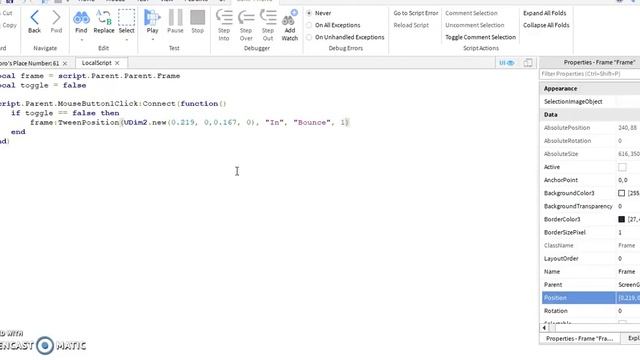The width and height of the screenshot is (640, 360).
Task: Open Select dropdown arrow
Action: coord(127,40)
